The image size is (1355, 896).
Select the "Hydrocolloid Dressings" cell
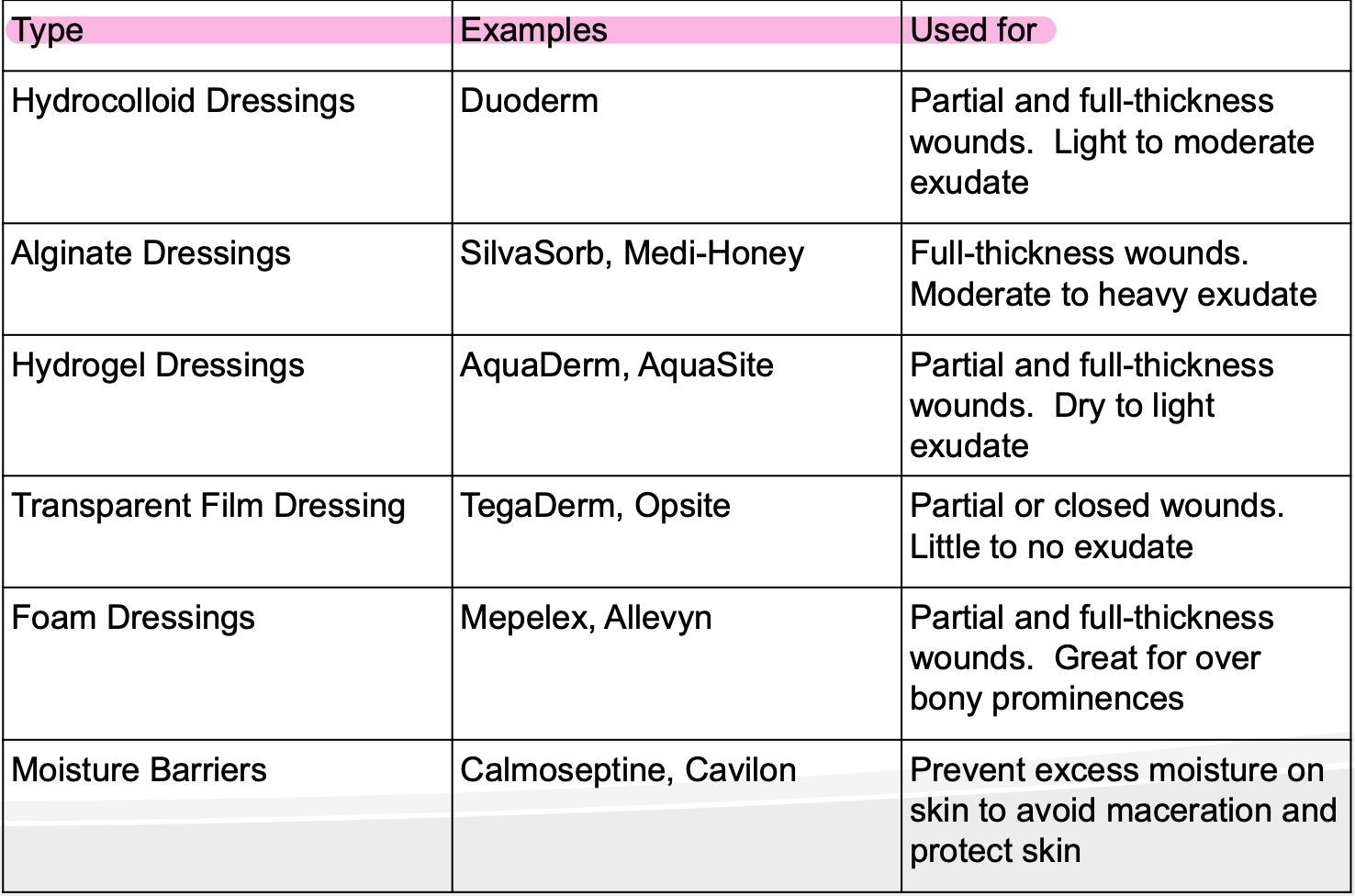(x=183, y=101)
